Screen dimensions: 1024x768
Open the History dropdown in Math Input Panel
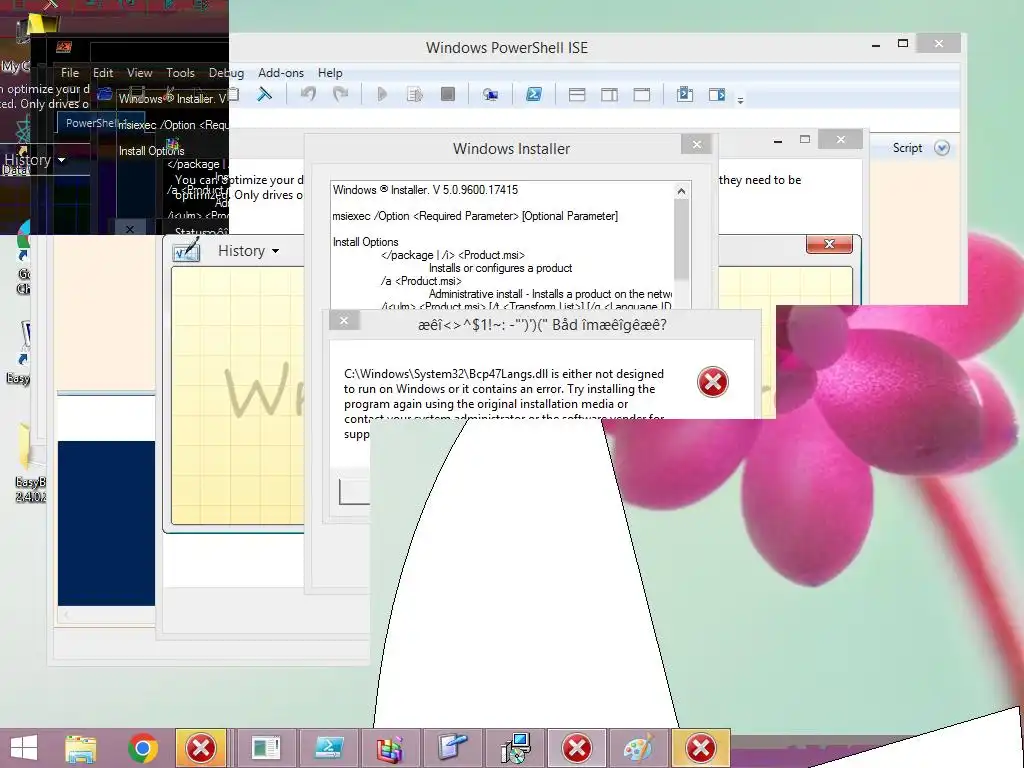[248, 251]
